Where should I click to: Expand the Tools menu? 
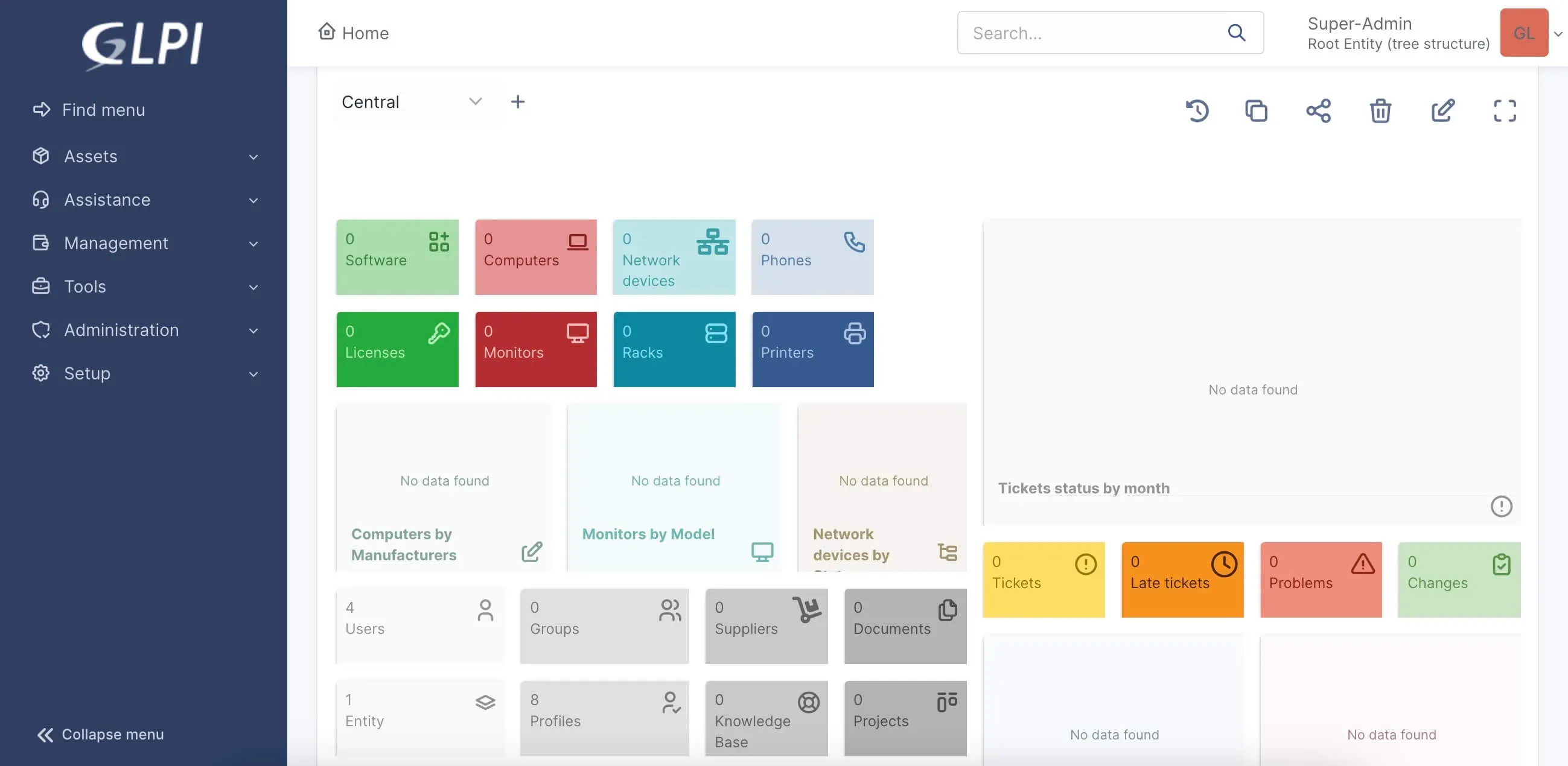[144, 286]
